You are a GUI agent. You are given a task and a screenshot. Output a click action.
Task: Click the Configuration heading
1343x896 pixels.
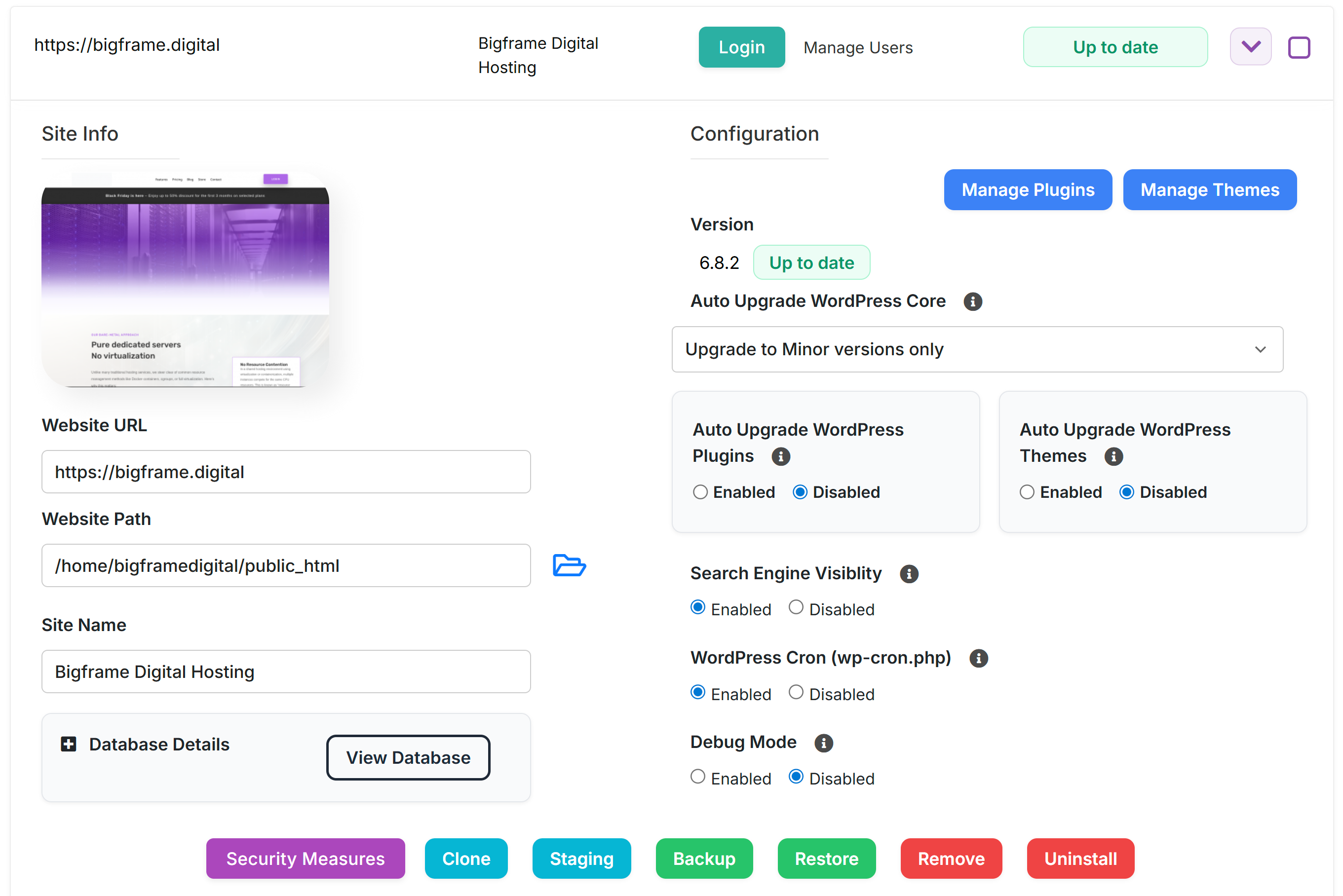754,134
